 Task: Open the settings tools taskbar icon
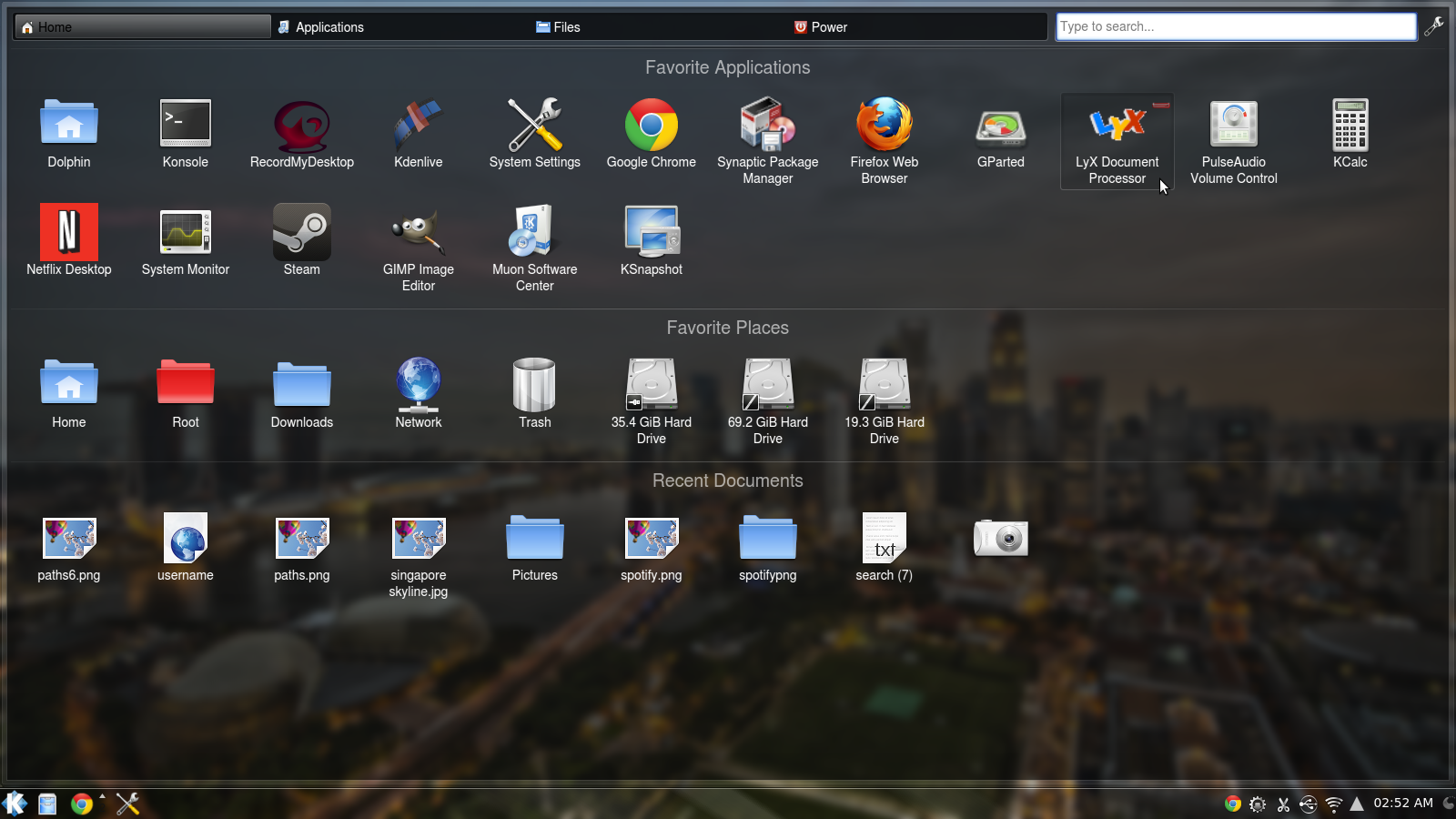(x=127, y=804)
